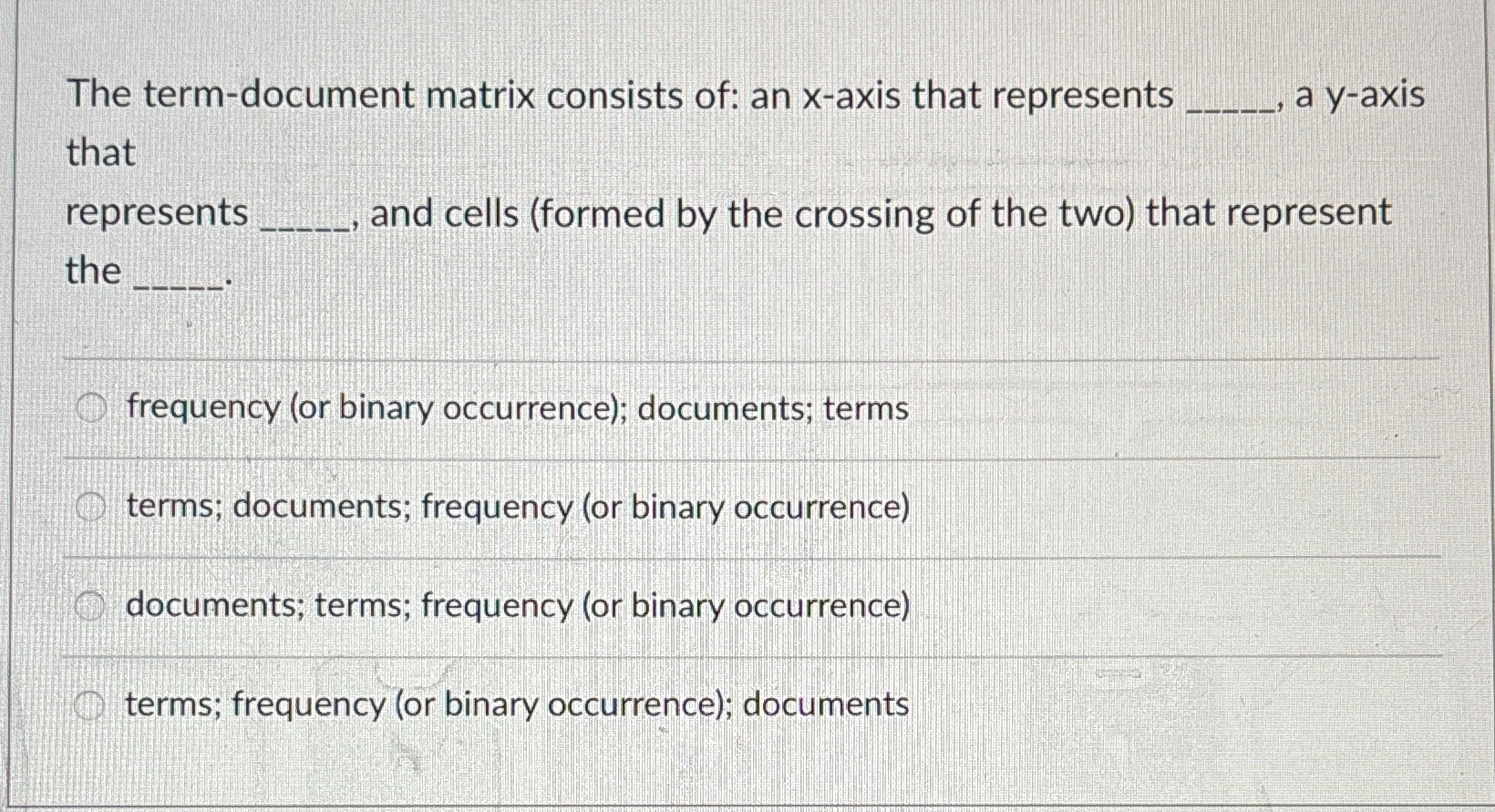Screen dimensions: 1495x812
Task: Select radio button for 'documents; terms; frequency (or binary occurrence)'
Action: [x=91, y=603]
